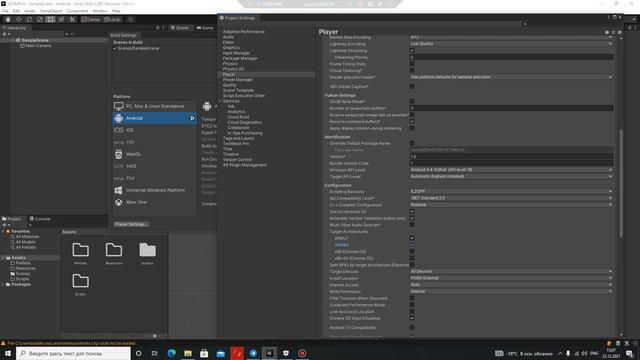Viewport: 640px width, 360px height.
Task: Select SampleScene in the Hierarchy
Action: [35, 40]
